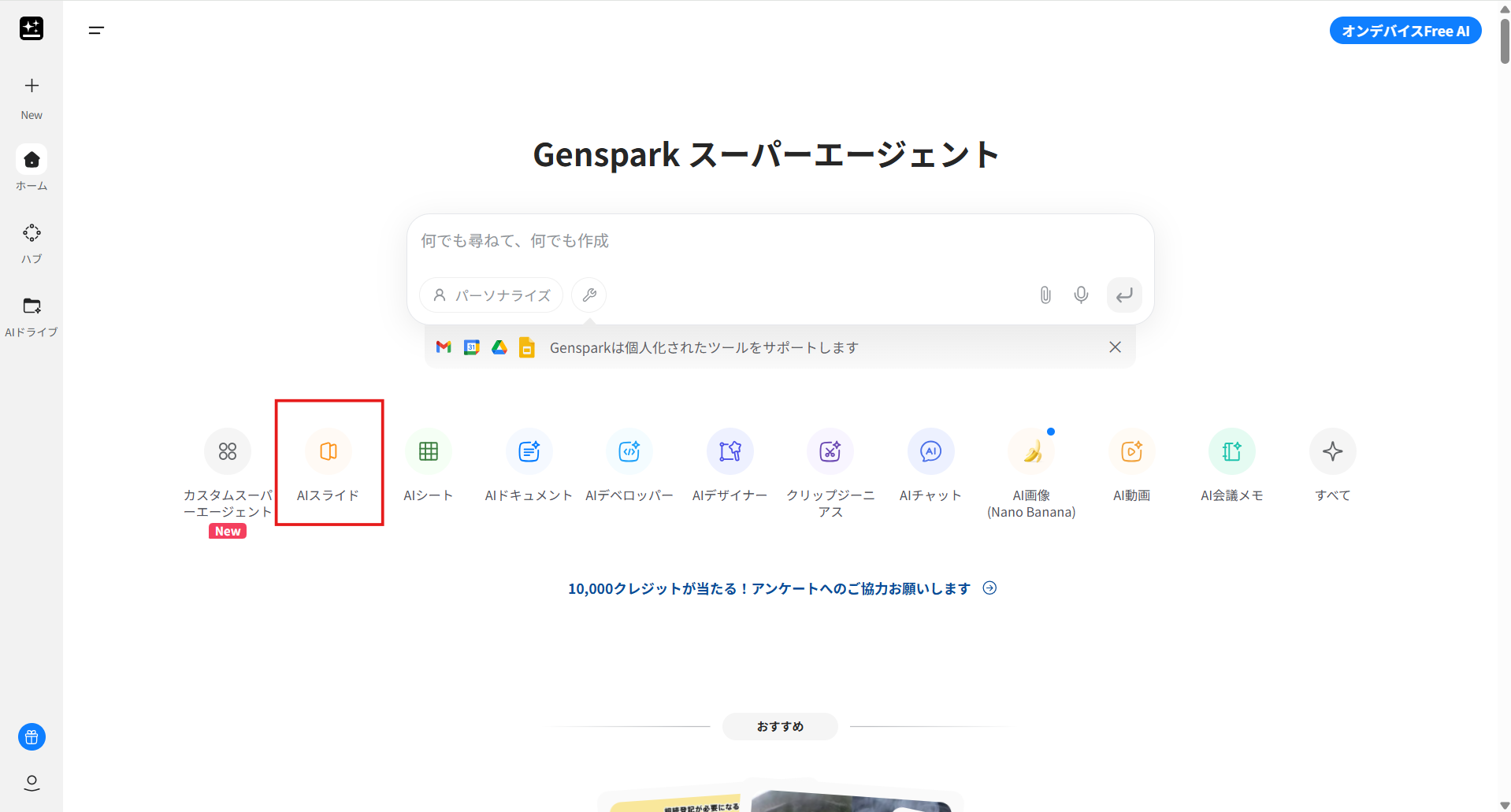Click the オンデバイスFree AI button
The image size is (1511, 812).
(x=1405, y=31)
